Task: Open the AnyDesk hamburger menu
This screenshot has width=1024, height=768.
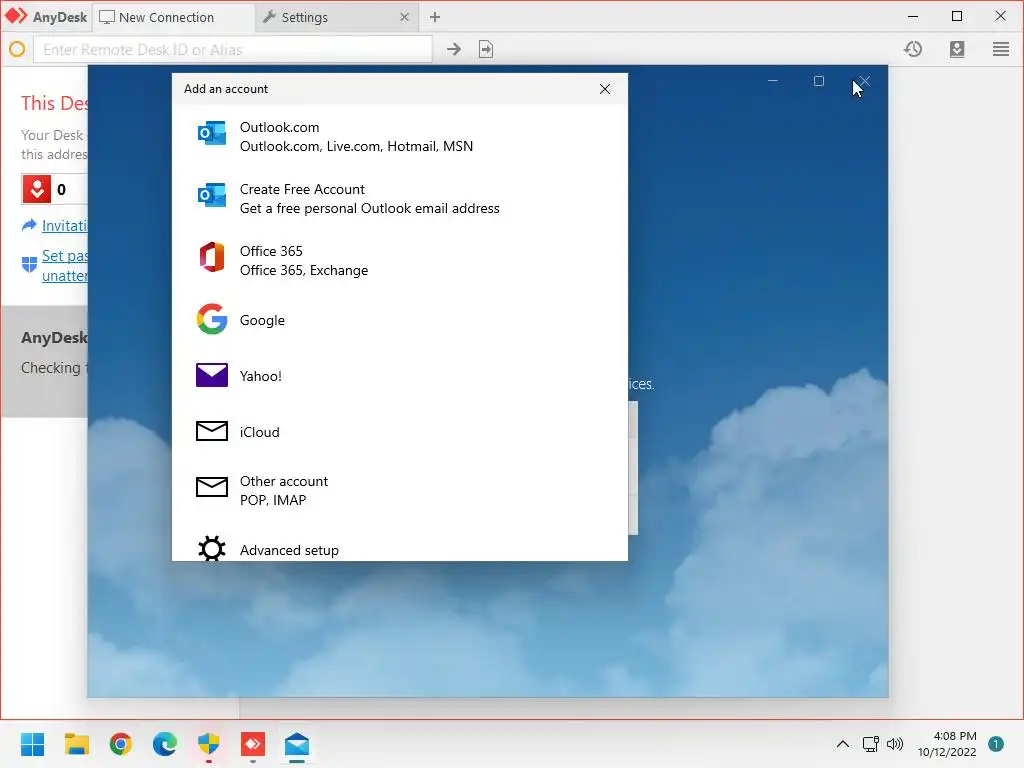Action: point(1000,49)
